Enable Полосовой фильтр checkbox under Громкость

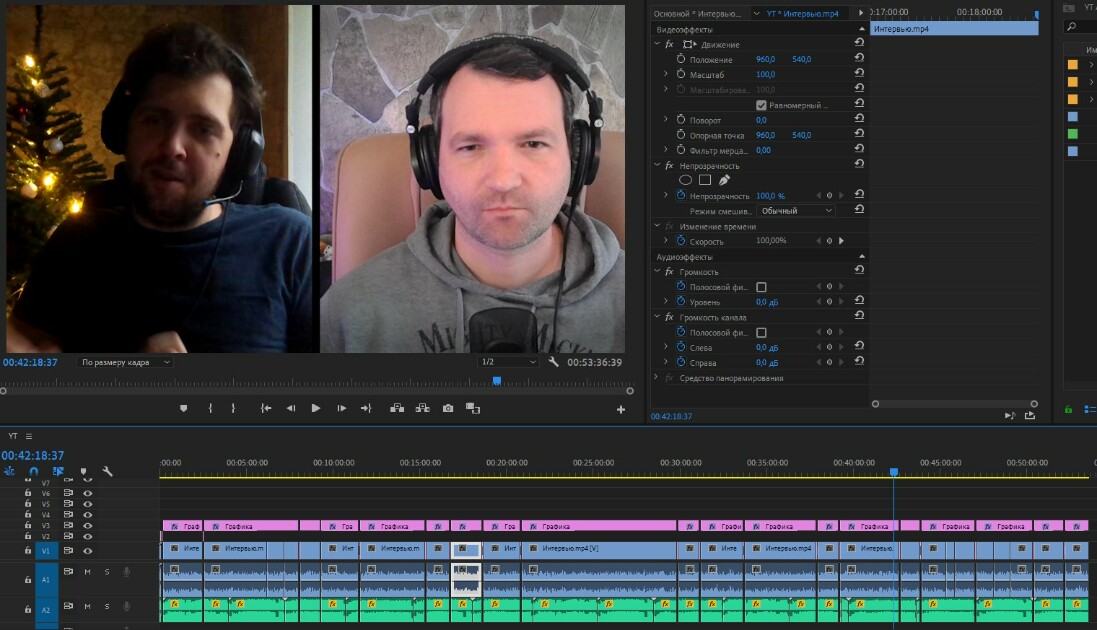761,287
